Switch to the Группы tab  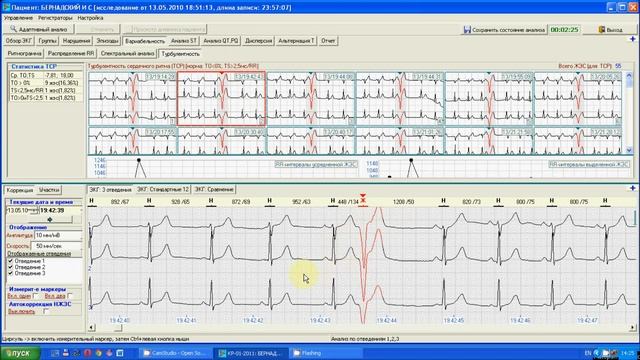click(x=47, y=41)
